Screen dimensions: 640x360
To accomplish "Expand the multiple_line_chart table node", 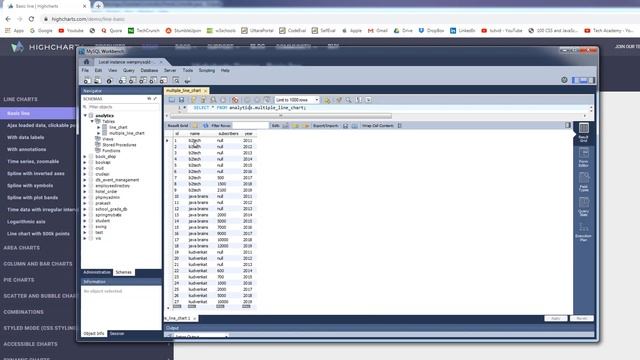I will [x=98, y=133].
